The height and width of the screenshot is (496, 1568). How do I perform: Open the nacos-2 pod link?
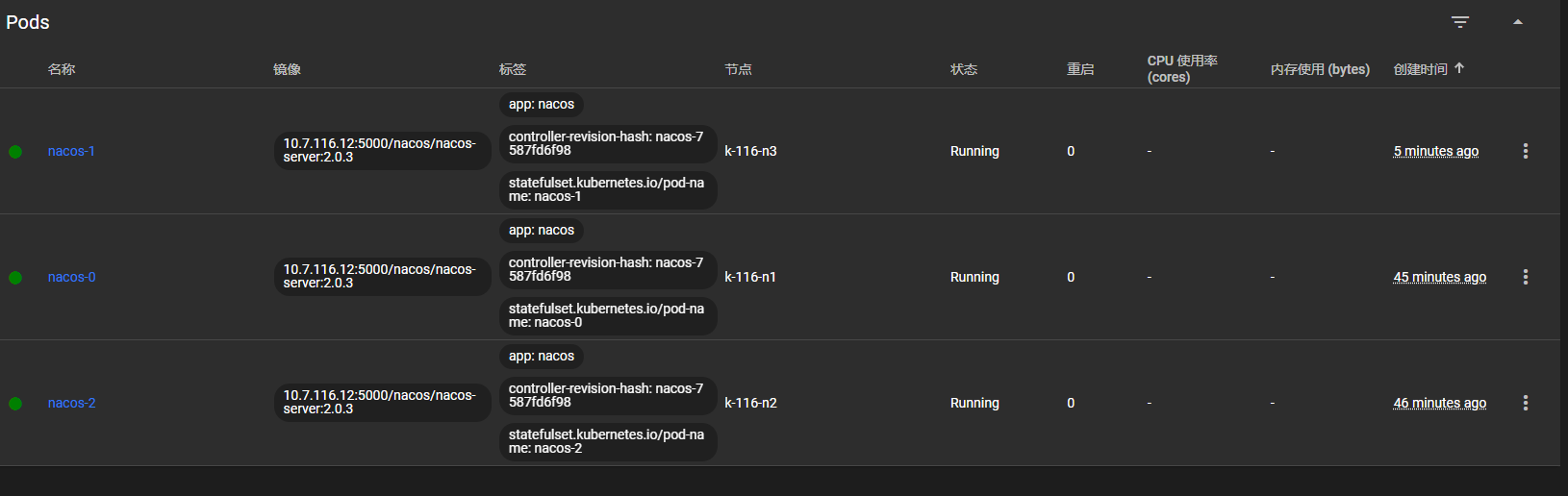pyautogui.click(x=72, y=403)
